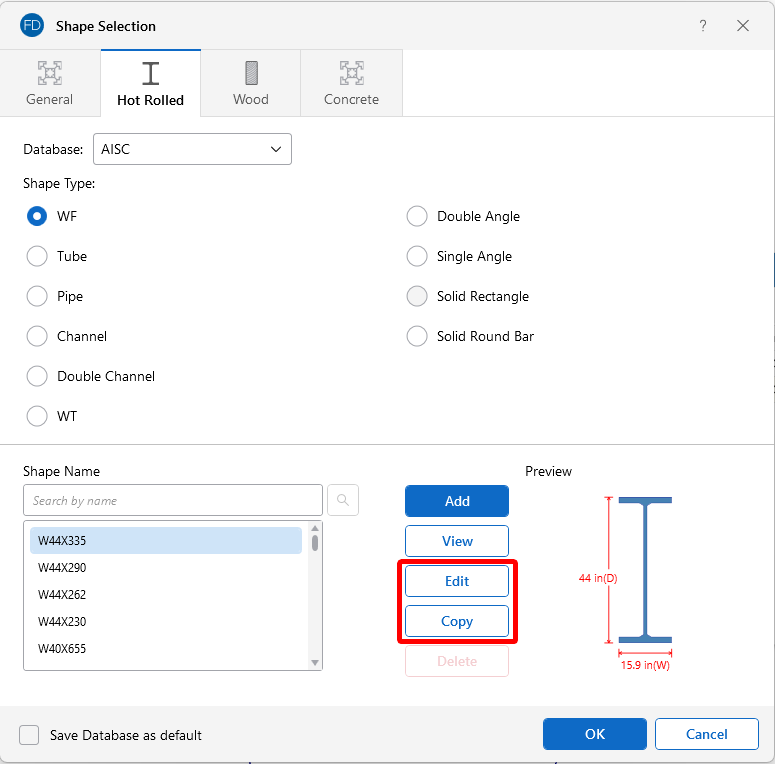Enable Save Database as default checkbox
Screen dimensions: 775x764
click(30, 735)
